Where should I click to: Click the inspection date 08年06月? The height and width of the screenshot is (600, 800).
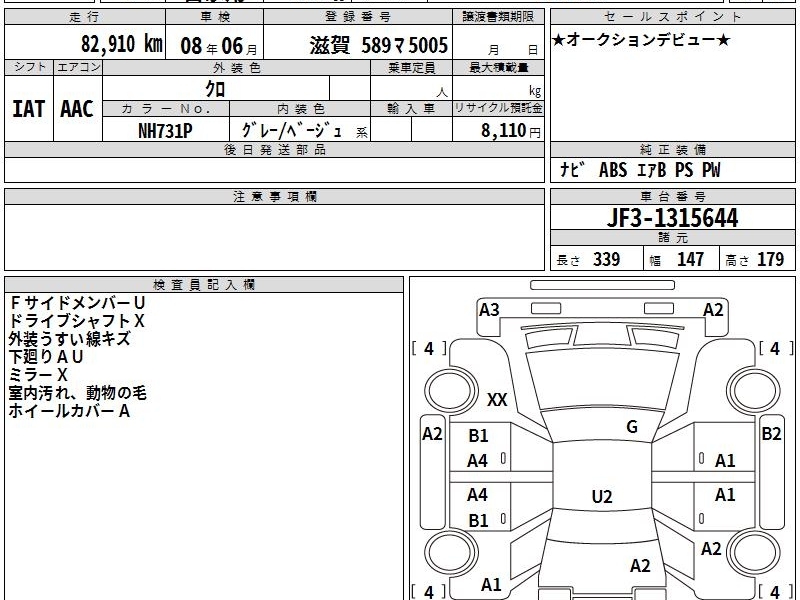[x=219, y=46]
